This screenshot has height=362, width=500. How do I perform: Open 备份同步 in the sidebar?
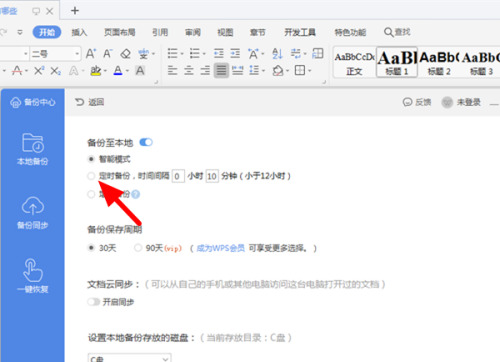33,213
